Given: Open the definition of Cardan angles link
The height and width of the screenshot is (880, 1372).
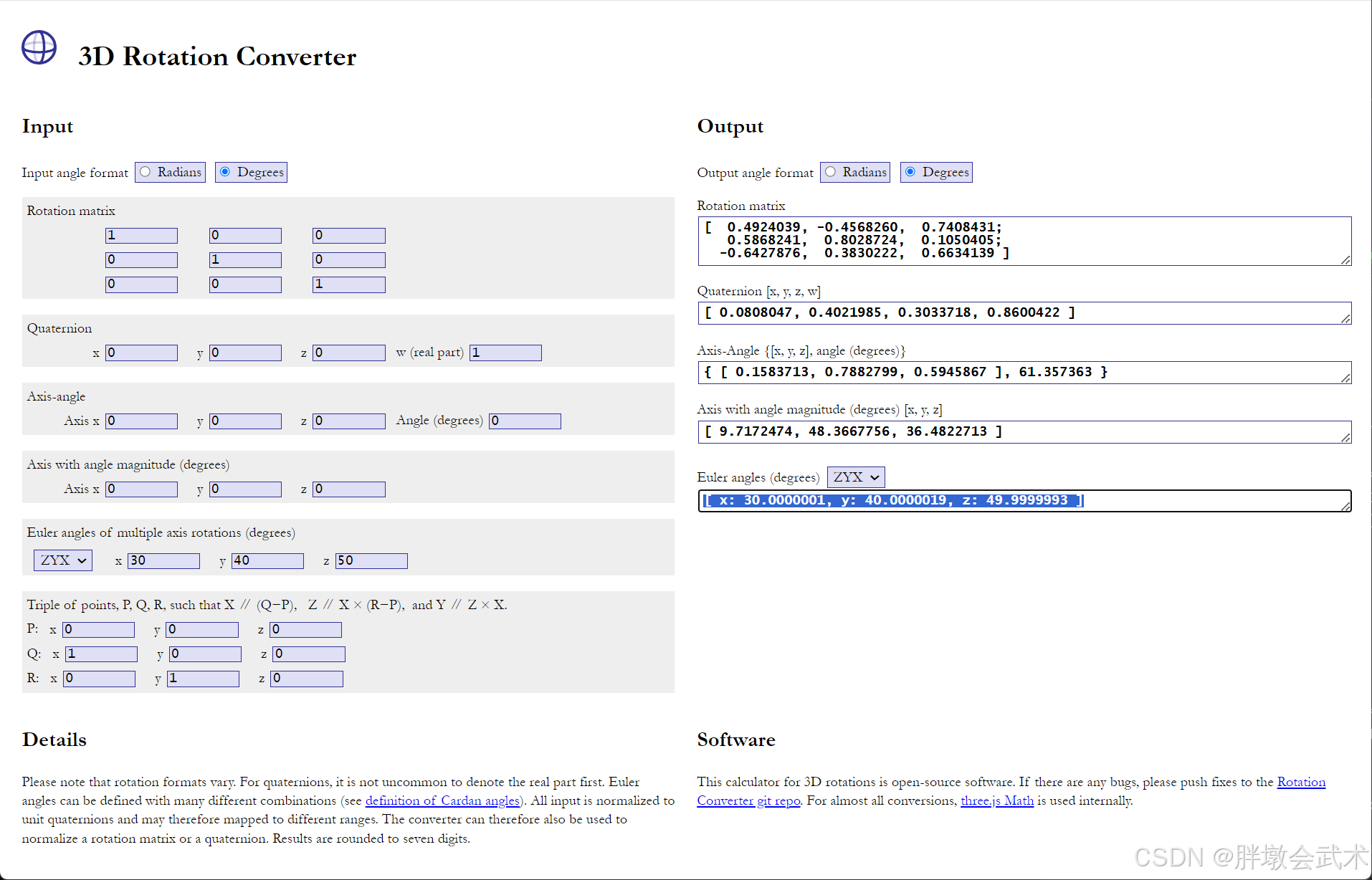Looking at the screenshot, I should 442,800.
